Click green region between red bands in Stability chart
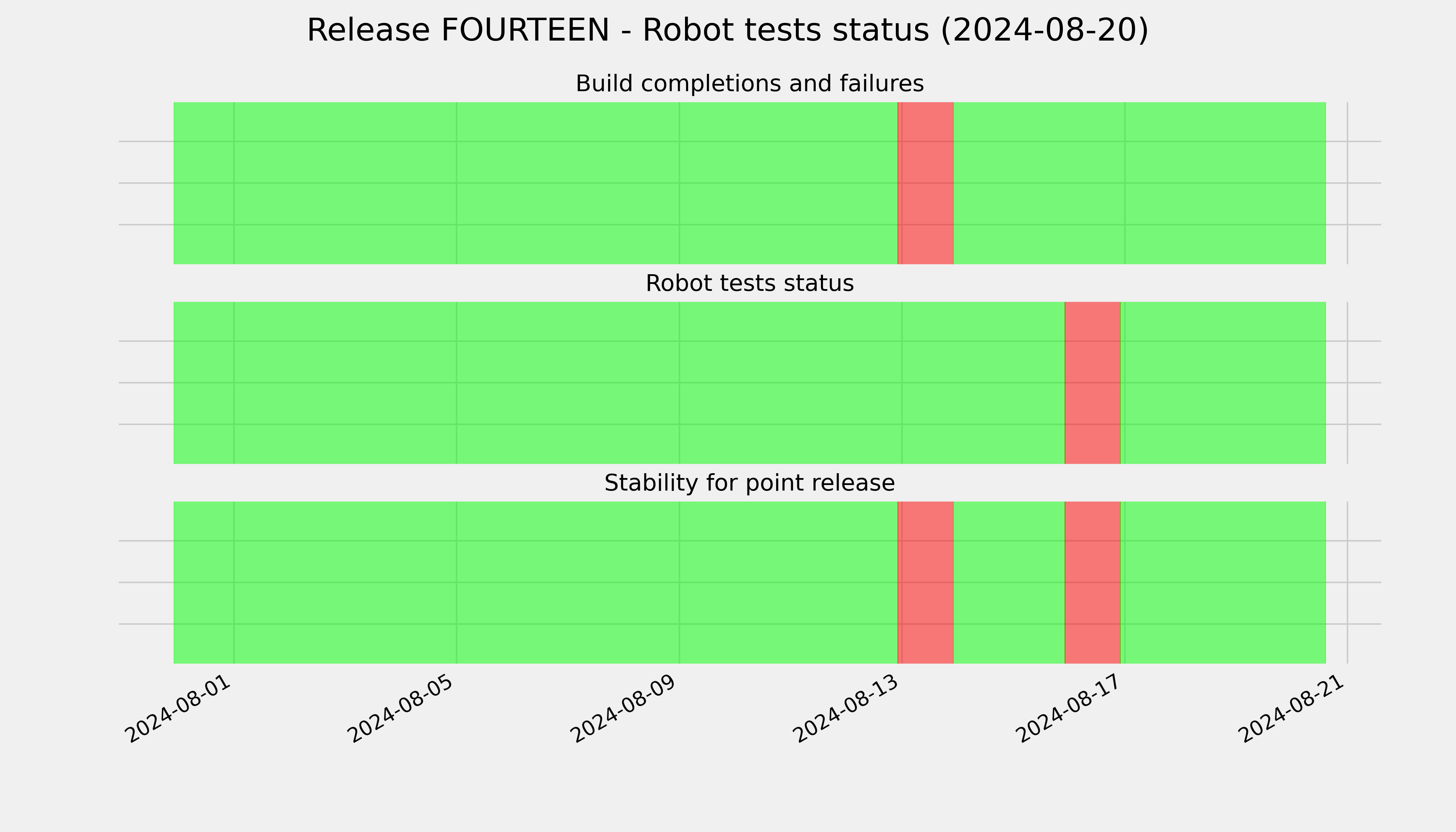The image size is (1456, 832). 1009,582
